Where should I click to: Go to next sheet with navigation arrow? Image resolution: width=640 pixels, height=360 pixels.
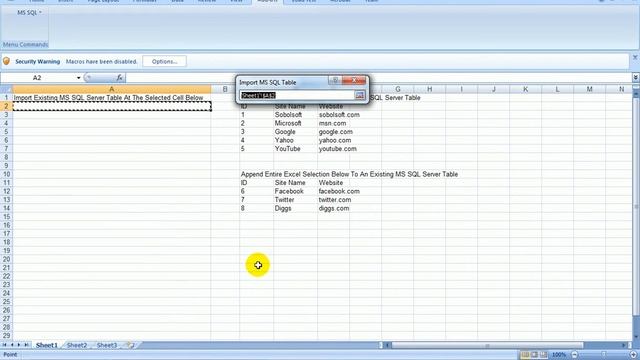click(x=19, y=345)
